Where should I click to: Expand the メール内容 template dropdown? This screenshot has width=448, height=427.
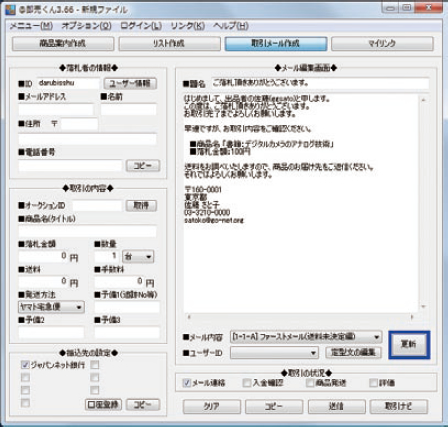306,337
